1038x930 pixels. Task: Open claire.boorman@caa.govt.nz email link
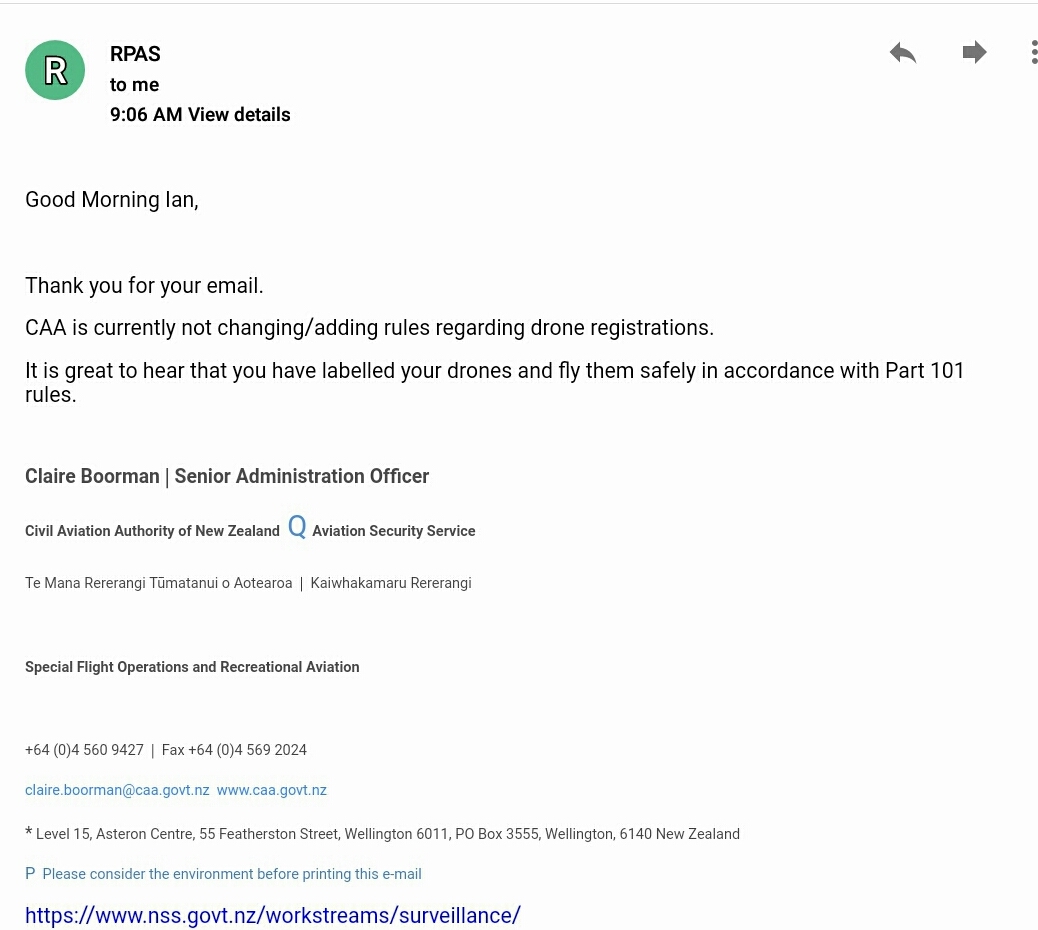click(x=117, y=790)
